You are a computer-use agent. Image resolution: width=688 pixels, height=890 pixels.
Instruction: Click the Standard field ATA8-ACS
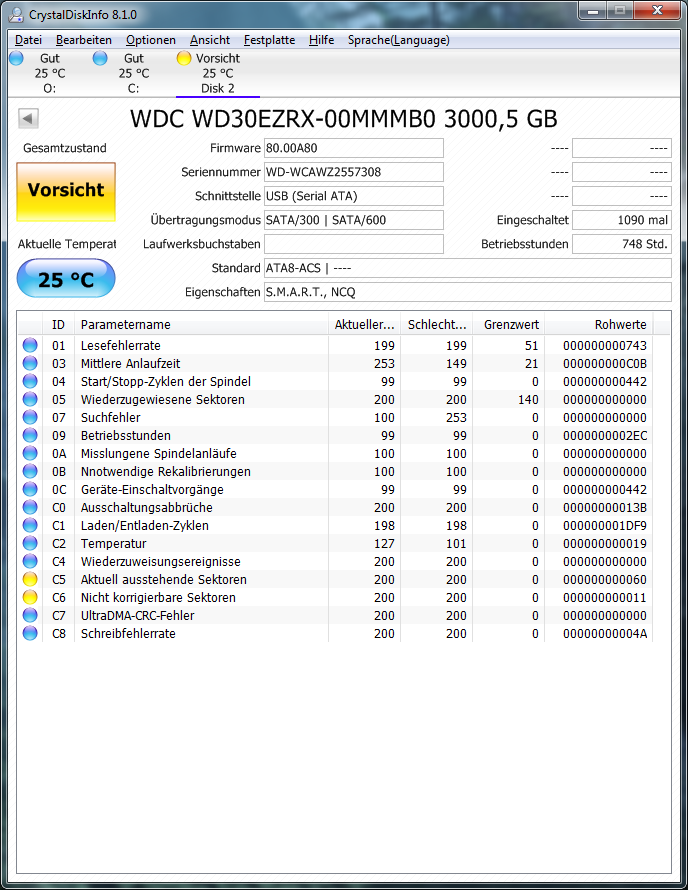point(468,268)
